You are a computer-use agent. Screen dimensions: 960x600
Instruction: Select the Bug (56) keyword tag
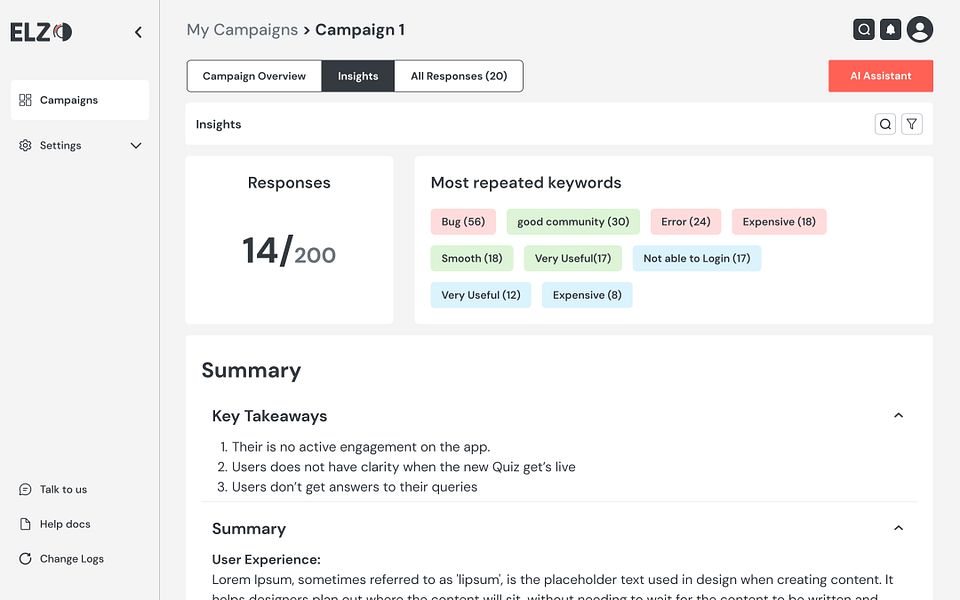pyautogui.click(x=463, y=222)
